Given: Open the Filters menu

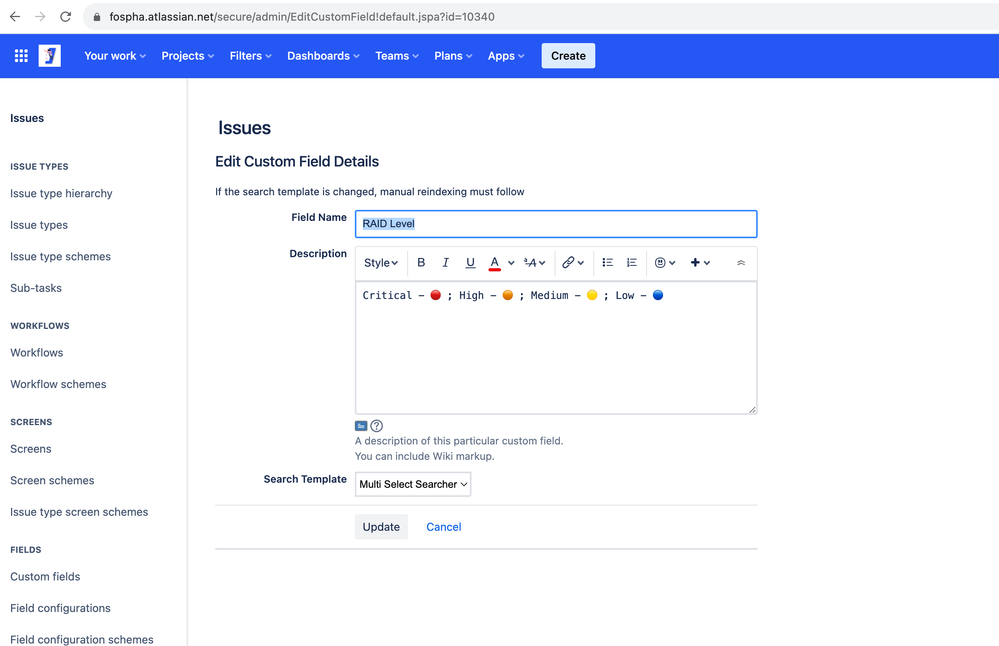Looking at the screenshot, I should [250, 56].
